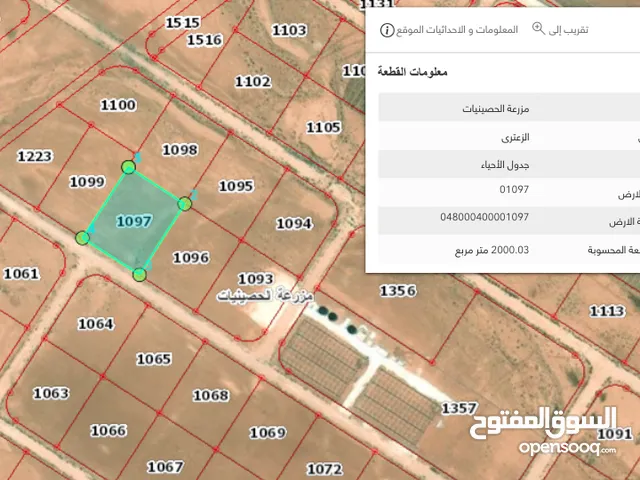This screenshot has height=480, width=640.
Task: Click the left green vertex by the road
Action: click(82, 238)
